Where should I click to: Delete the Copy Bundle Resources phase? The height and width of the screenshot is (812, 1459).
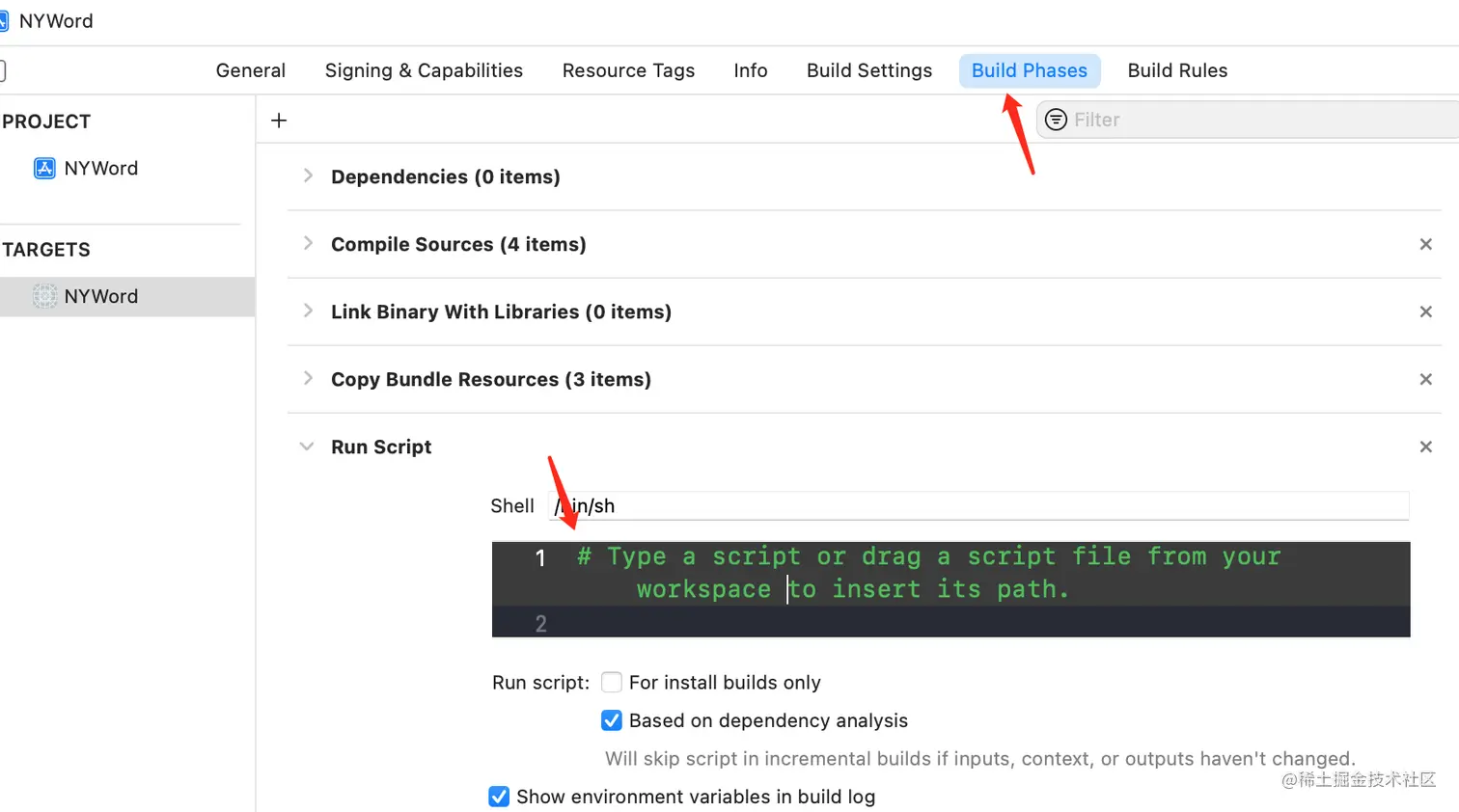point(1425,380)
